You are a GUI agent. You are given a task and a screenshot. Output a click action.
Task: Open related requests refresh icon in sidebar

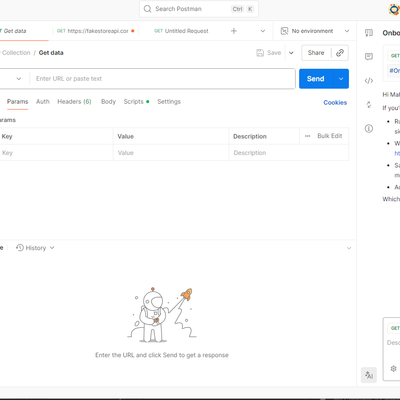tap(369, 104)
